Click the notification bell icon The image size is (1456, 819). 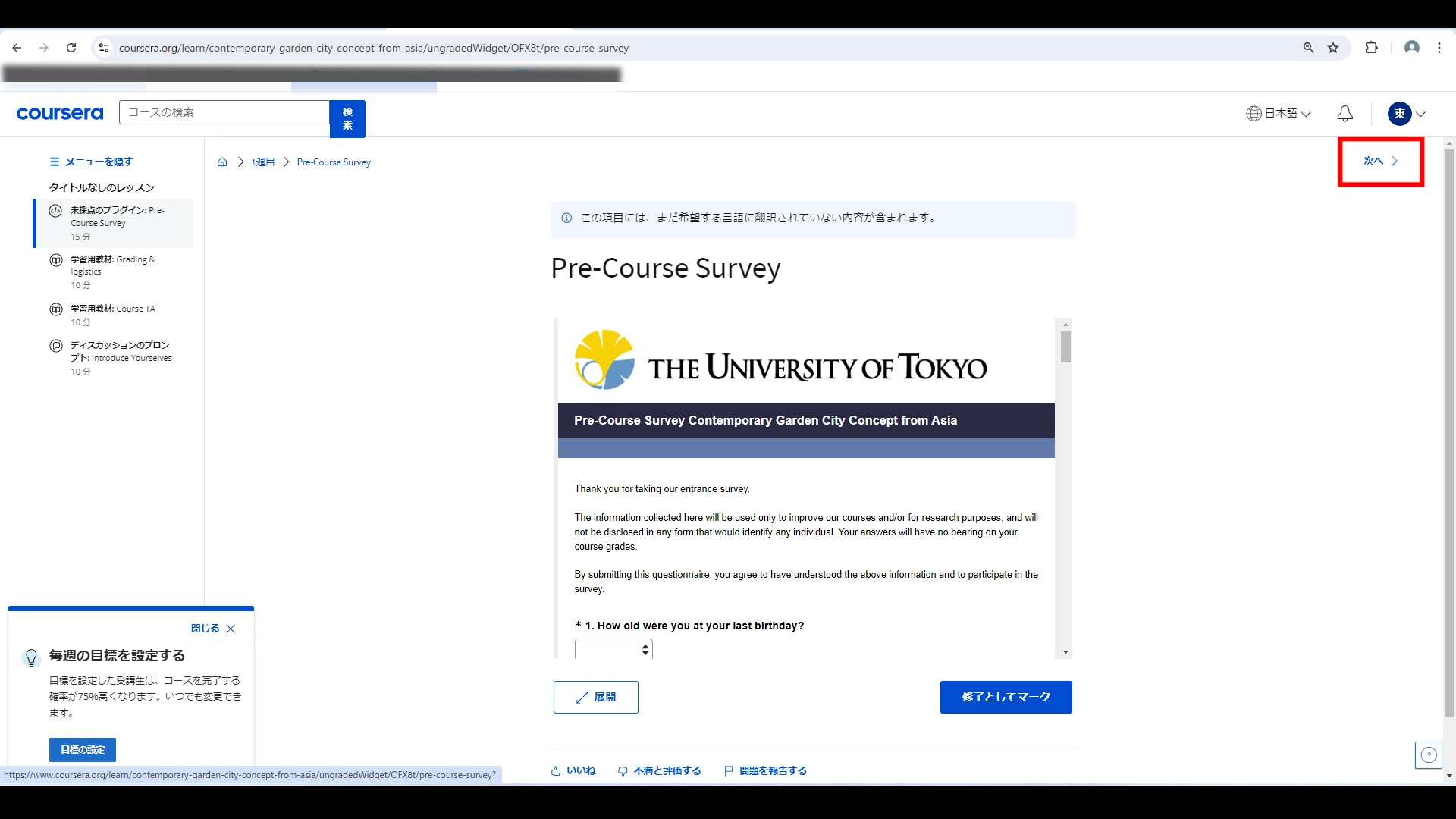(1345, 113)
